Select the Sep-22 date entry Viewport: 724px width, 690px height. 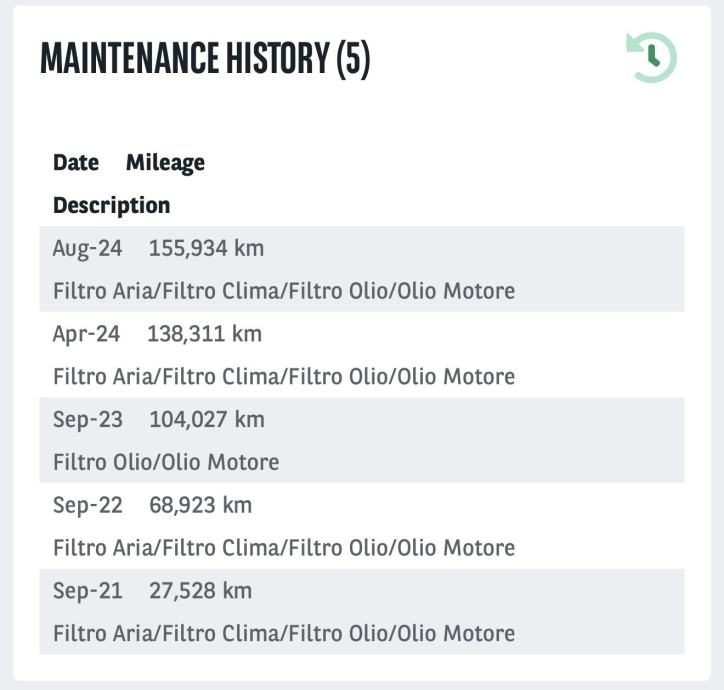click(x=88, y=506)
